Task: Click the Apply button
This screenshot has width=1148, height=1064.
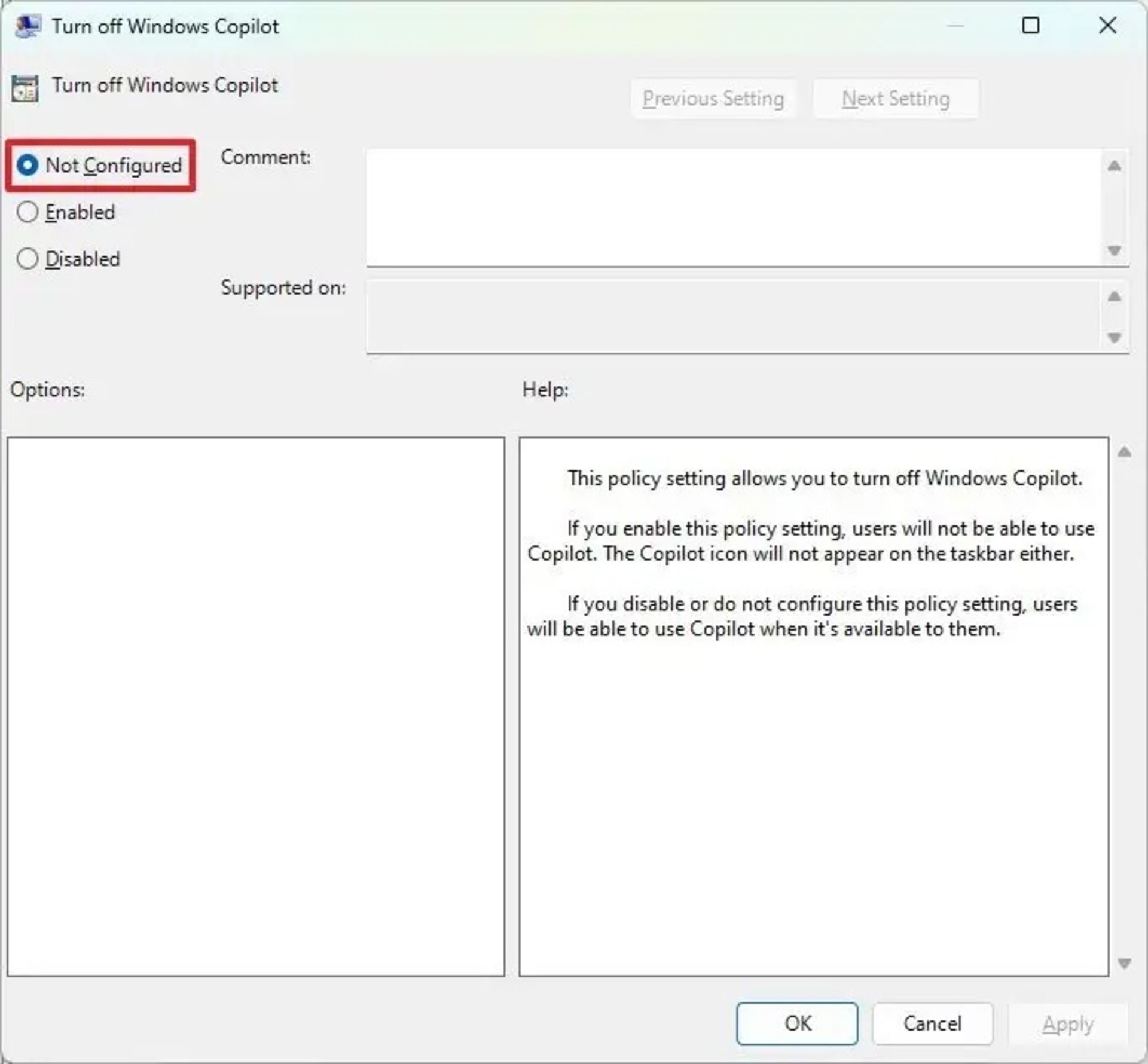Action: [x=1068, y=1023]
